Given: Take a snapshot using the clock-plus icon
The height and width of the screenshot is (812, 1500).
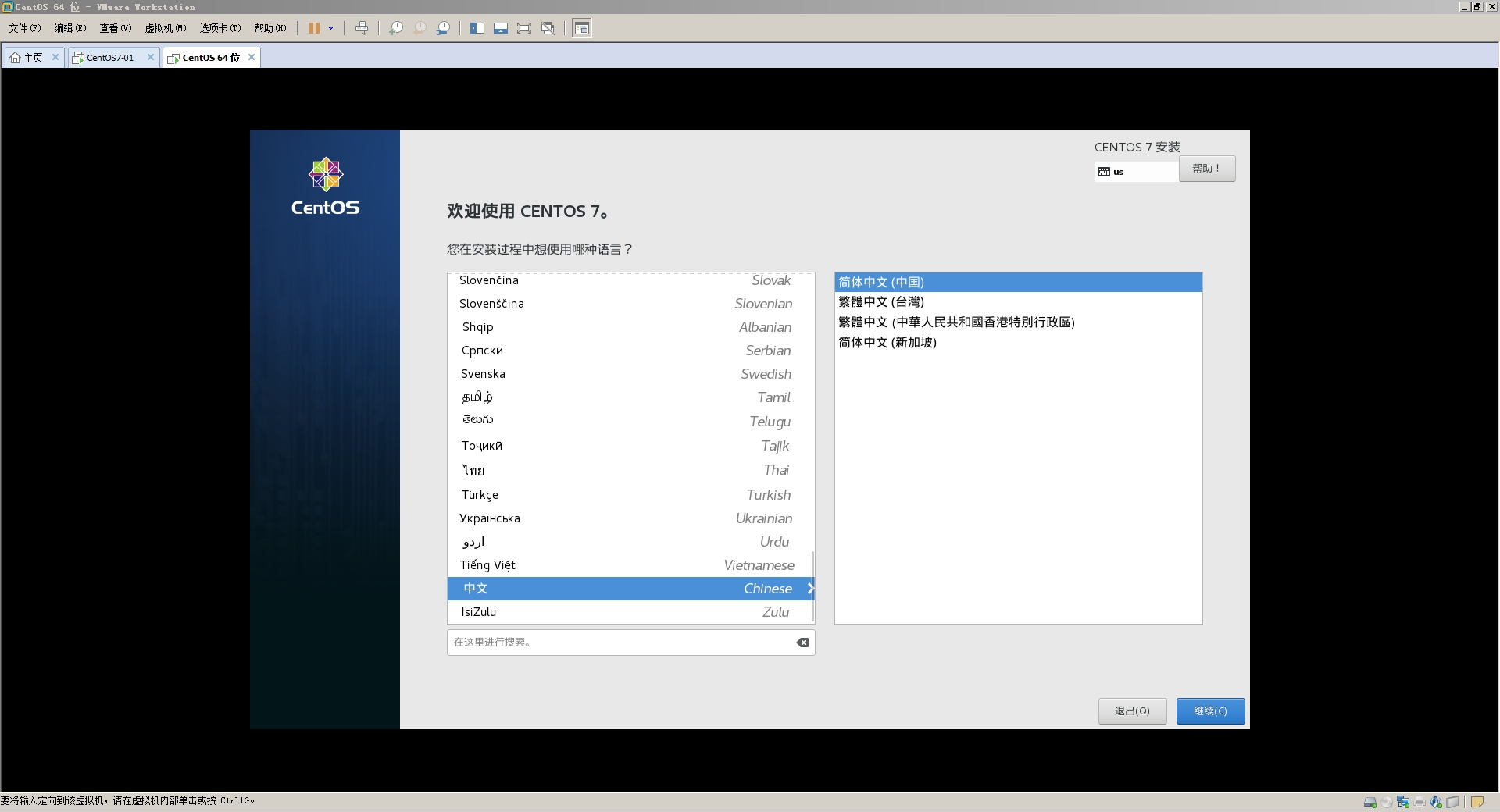Looking at the screenshot, I should [396, 28].
